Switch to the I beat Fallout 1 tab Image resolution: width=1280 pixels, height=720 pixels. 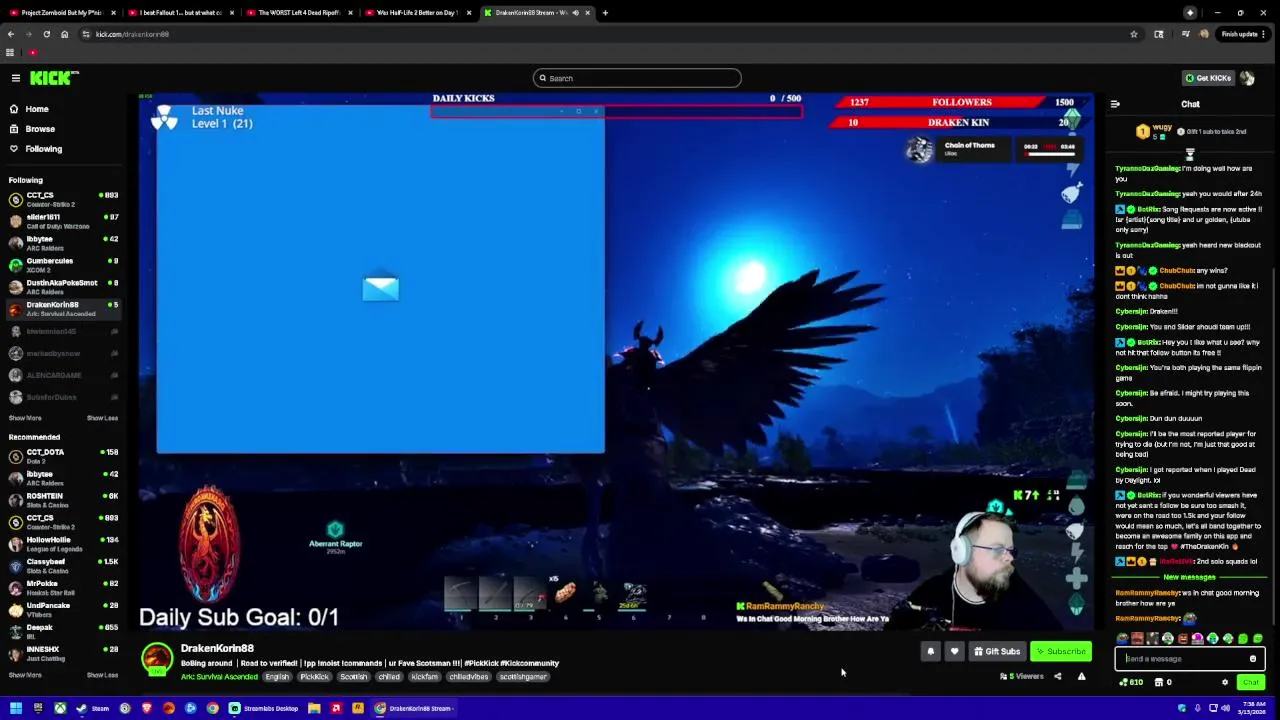click(180, 13)
